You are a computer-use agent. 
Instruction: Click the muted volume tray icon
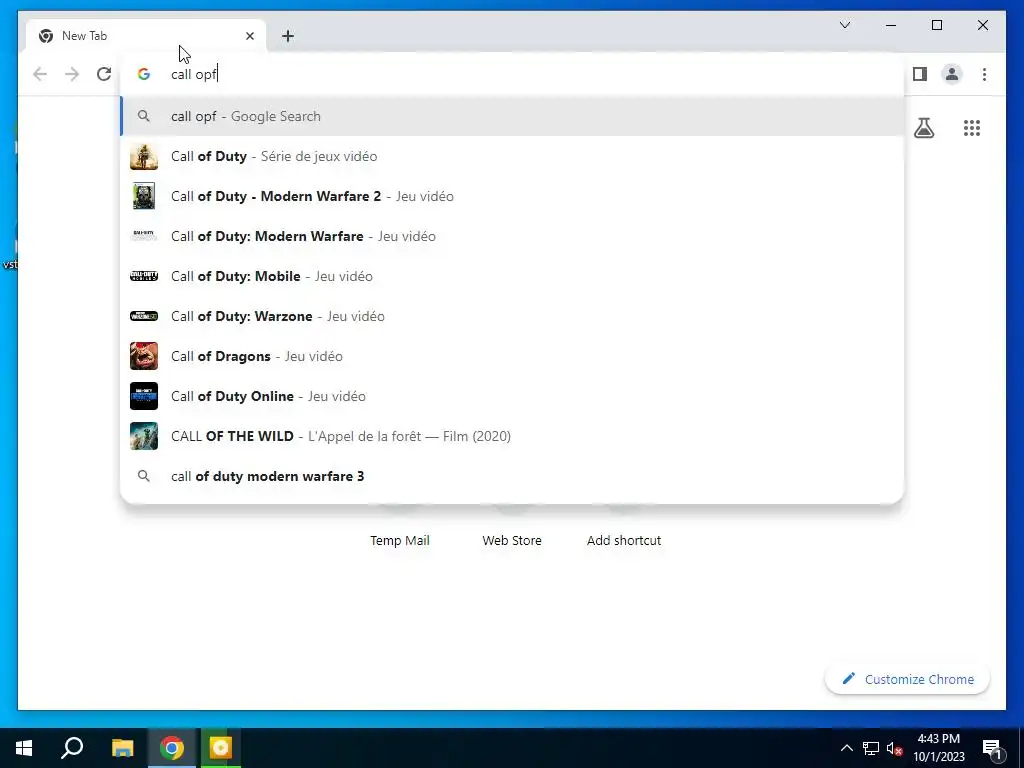click(894, 748)
